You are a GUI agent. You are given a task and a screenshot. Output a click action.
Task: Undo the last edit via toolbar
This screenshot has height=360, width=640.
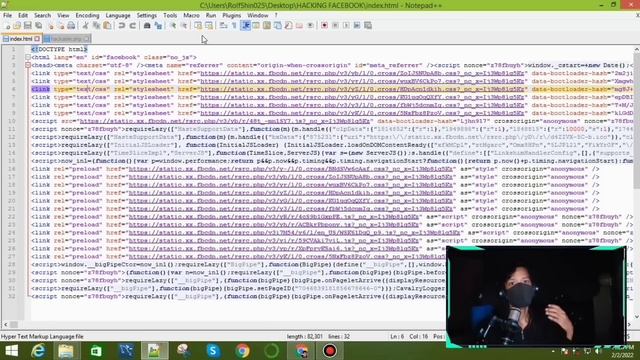(122, 26)
